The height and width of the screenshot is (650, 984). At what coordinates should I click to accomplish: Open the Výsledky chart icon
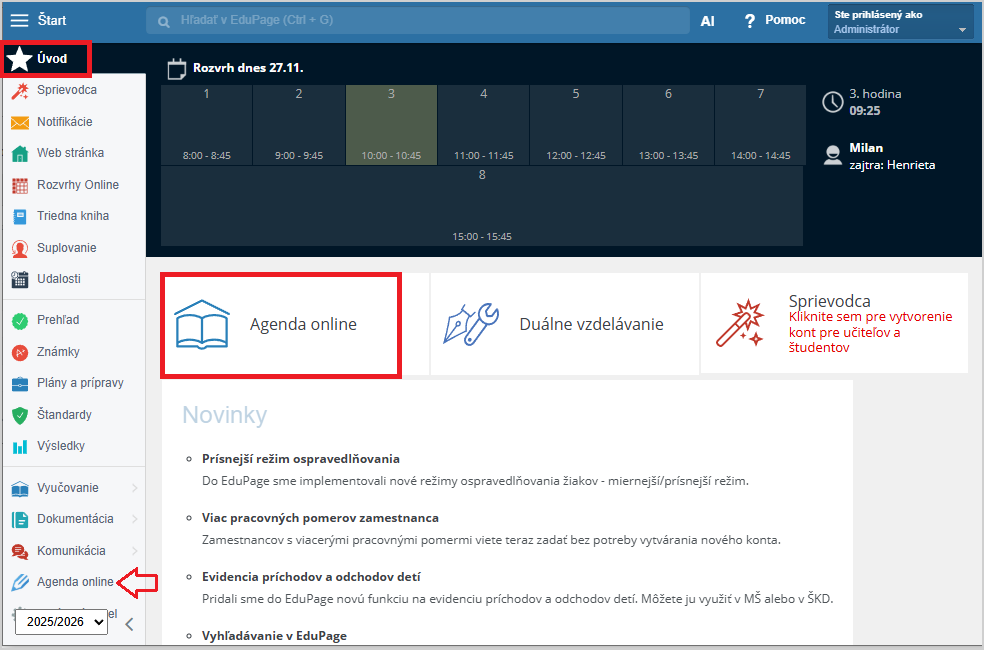[19, 446]
